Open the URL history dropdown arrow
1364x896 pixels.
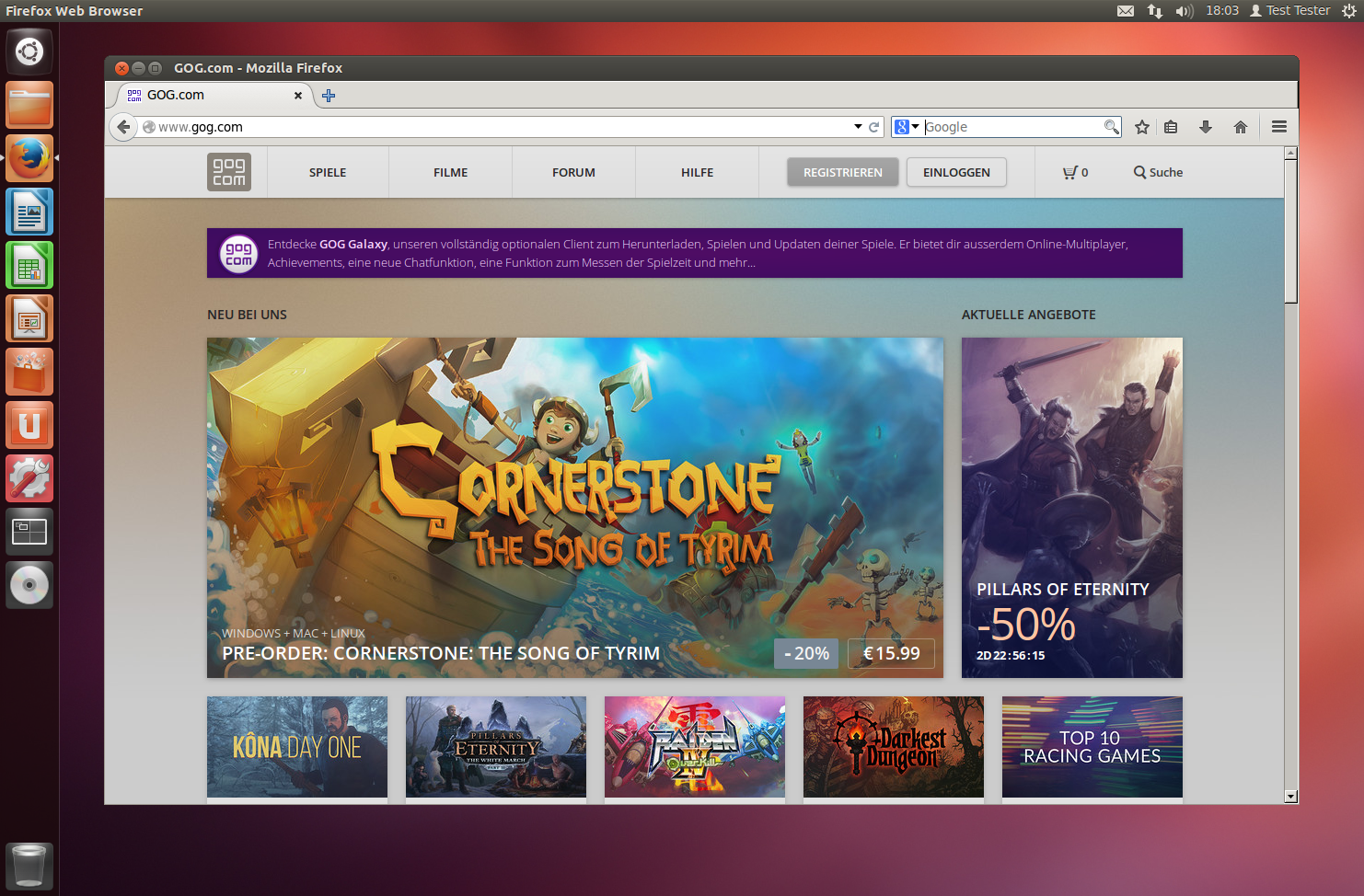click(858, 127)
